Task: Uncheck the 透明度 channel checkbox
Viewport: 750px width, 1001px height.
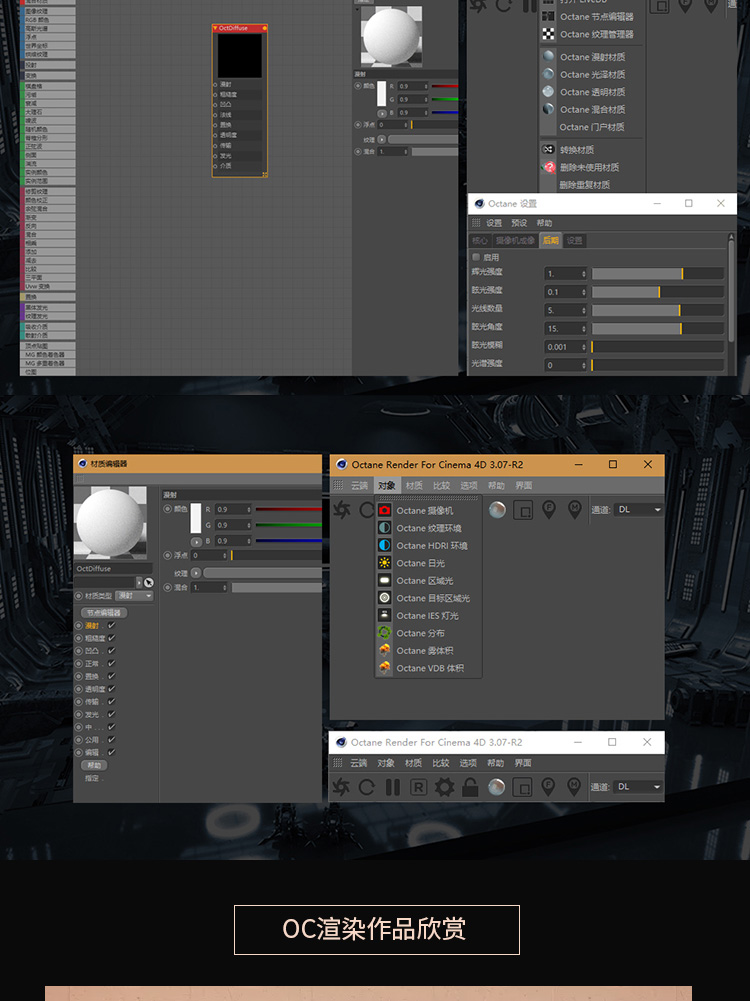Action: pos(112,689)
